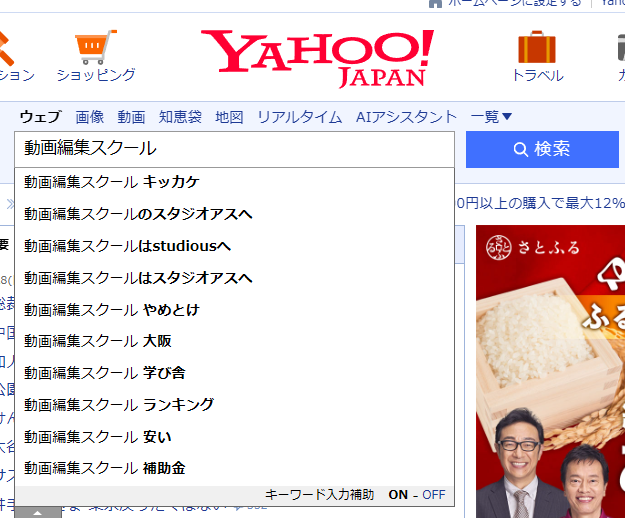
Task: Open the 知恵袋 search tab
Action: coord(180,117)
